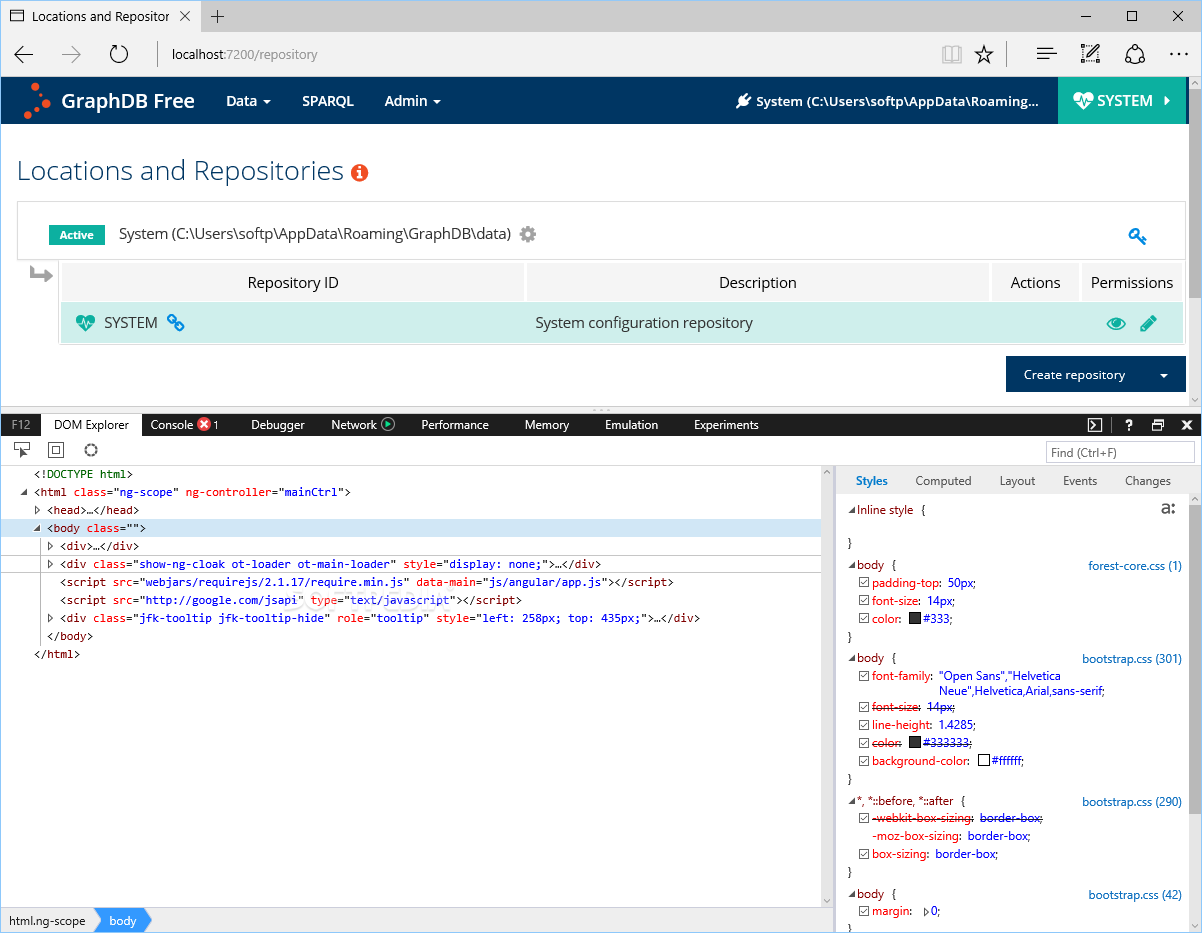Click the Share icon in Edge toolbar
This screenshot has height=933, width=1202.
tap(1135, 55)
